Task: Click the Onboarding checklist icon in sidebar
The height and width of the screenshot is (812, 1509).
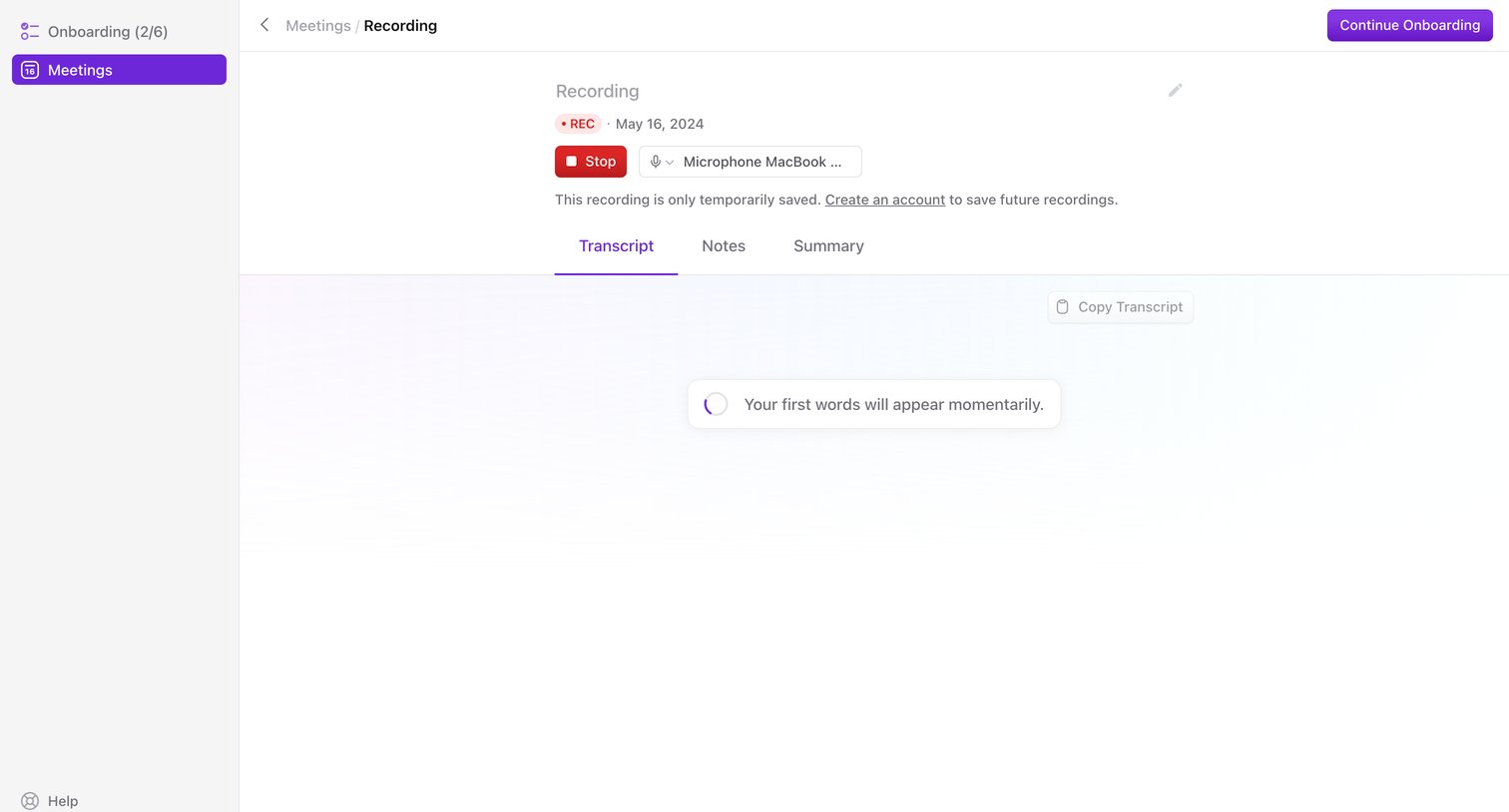Action: pyautogui.click(x=30, y=32)
